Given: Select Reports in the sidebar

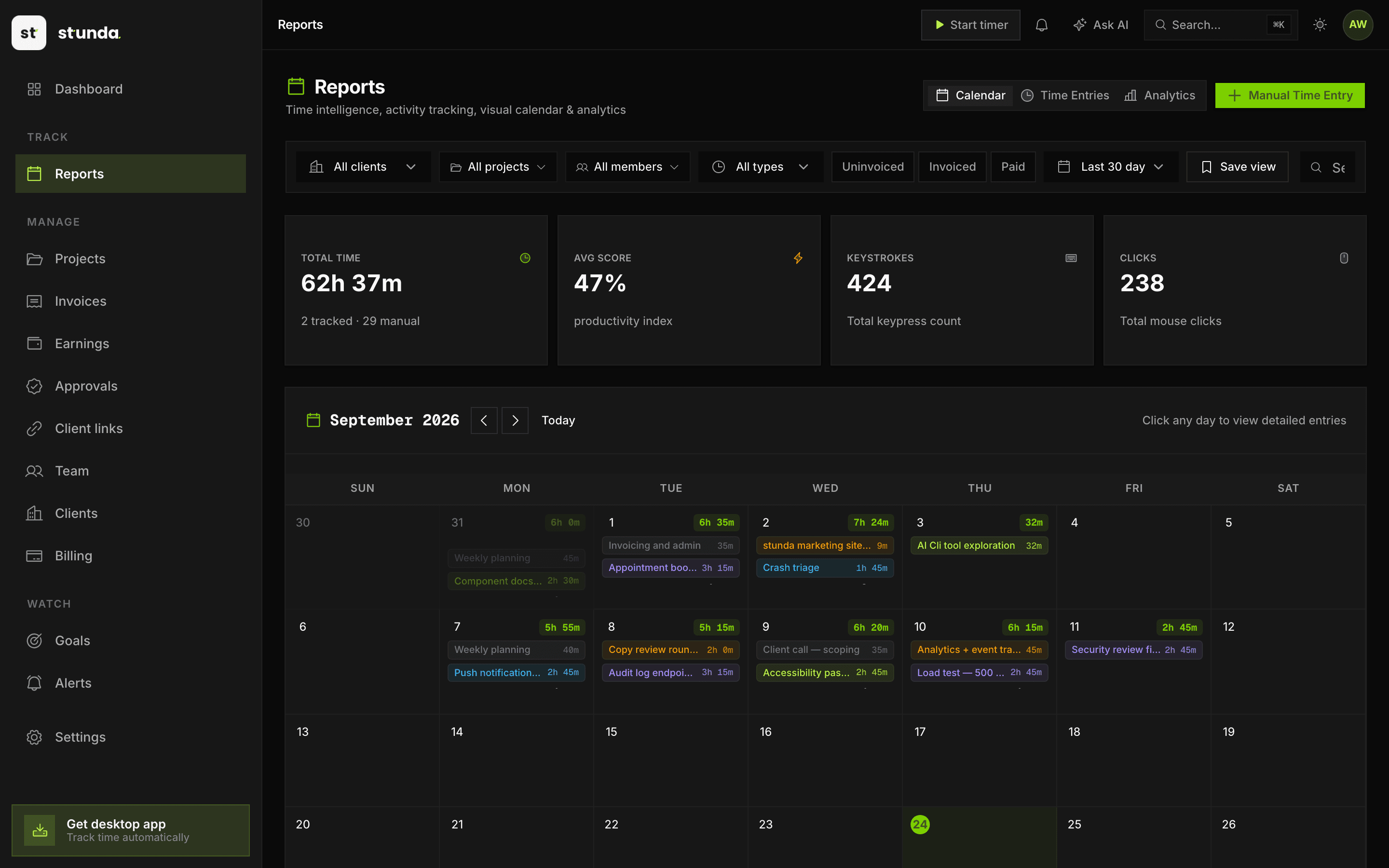Looking at the screenshot, I should tap(130, 174).
